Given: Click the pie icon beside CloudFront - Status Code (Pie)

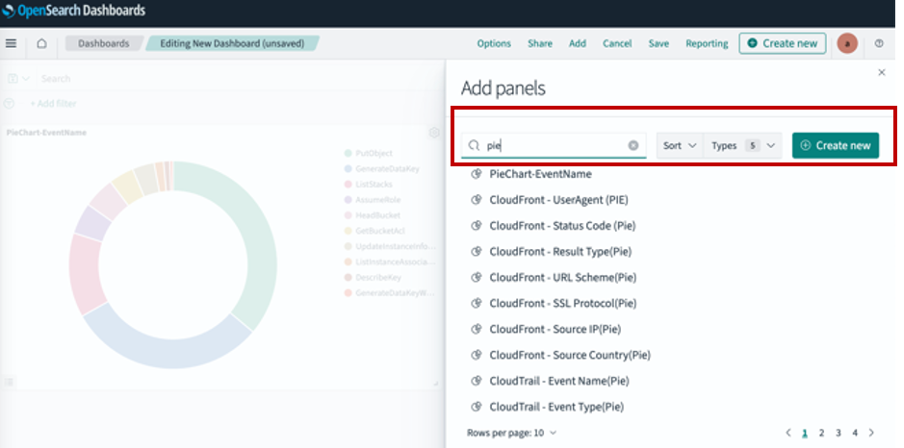Looking at the screenshot, I should [476, 226].
